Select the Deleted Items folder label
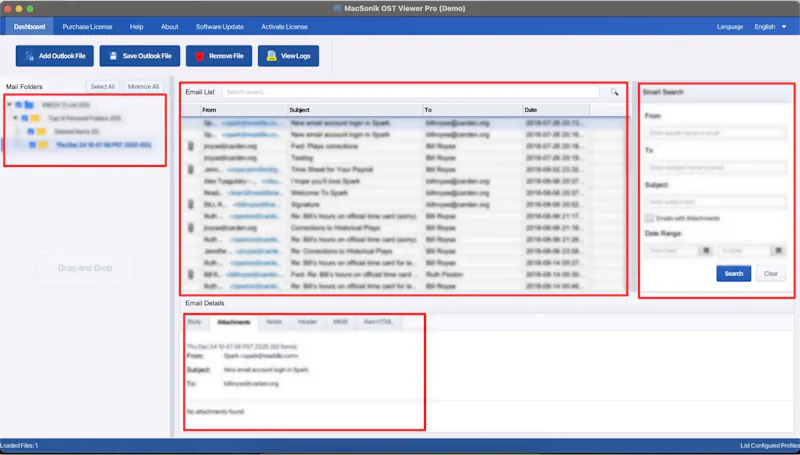This screenshot has height=455, width=800. [x=77, y=132]
